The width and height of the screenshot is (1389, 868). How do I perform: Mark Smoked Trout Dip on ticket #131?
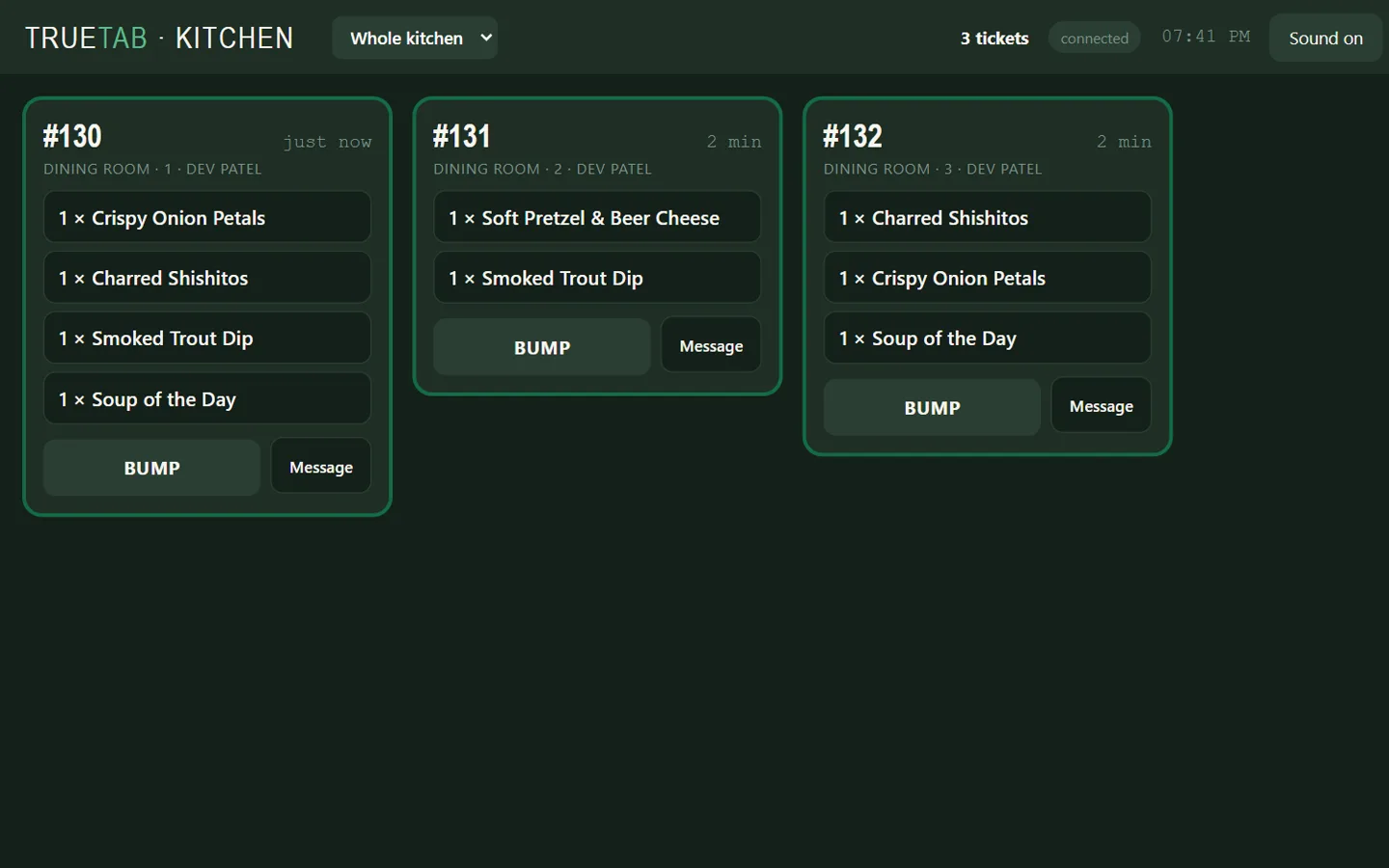tap(597, 278)
